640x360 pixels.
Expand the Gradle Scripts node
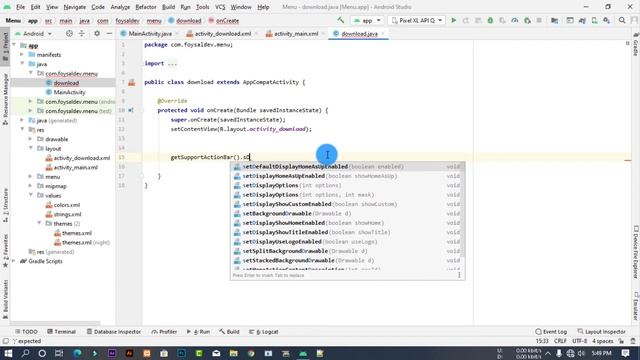pos(15,261)
